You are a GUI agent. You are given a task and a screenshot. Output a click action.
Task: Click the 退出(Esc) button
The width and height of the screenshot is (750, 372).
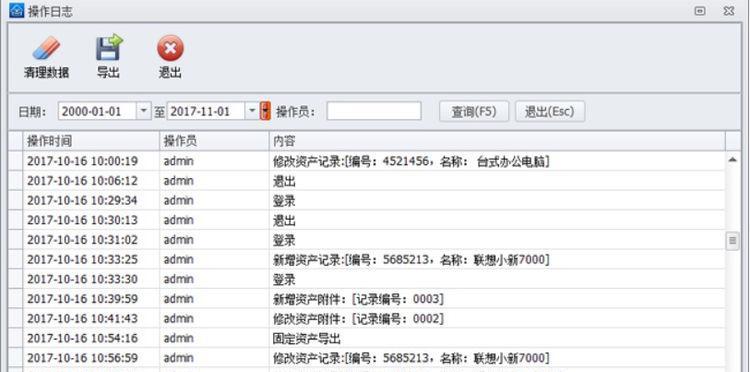(x=550, y=111)
